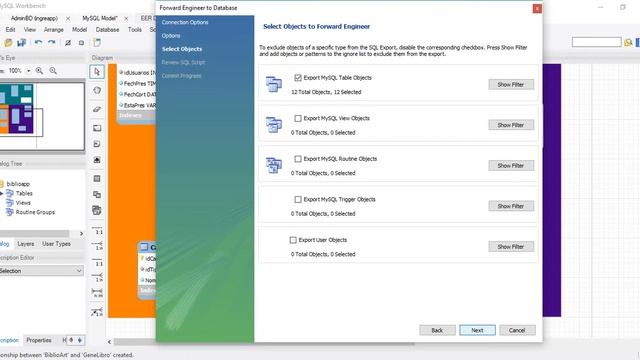Enable Export MySQL Trigger Objects checkbox
This screenshot has width=640, height=360.
click(298, 199)
